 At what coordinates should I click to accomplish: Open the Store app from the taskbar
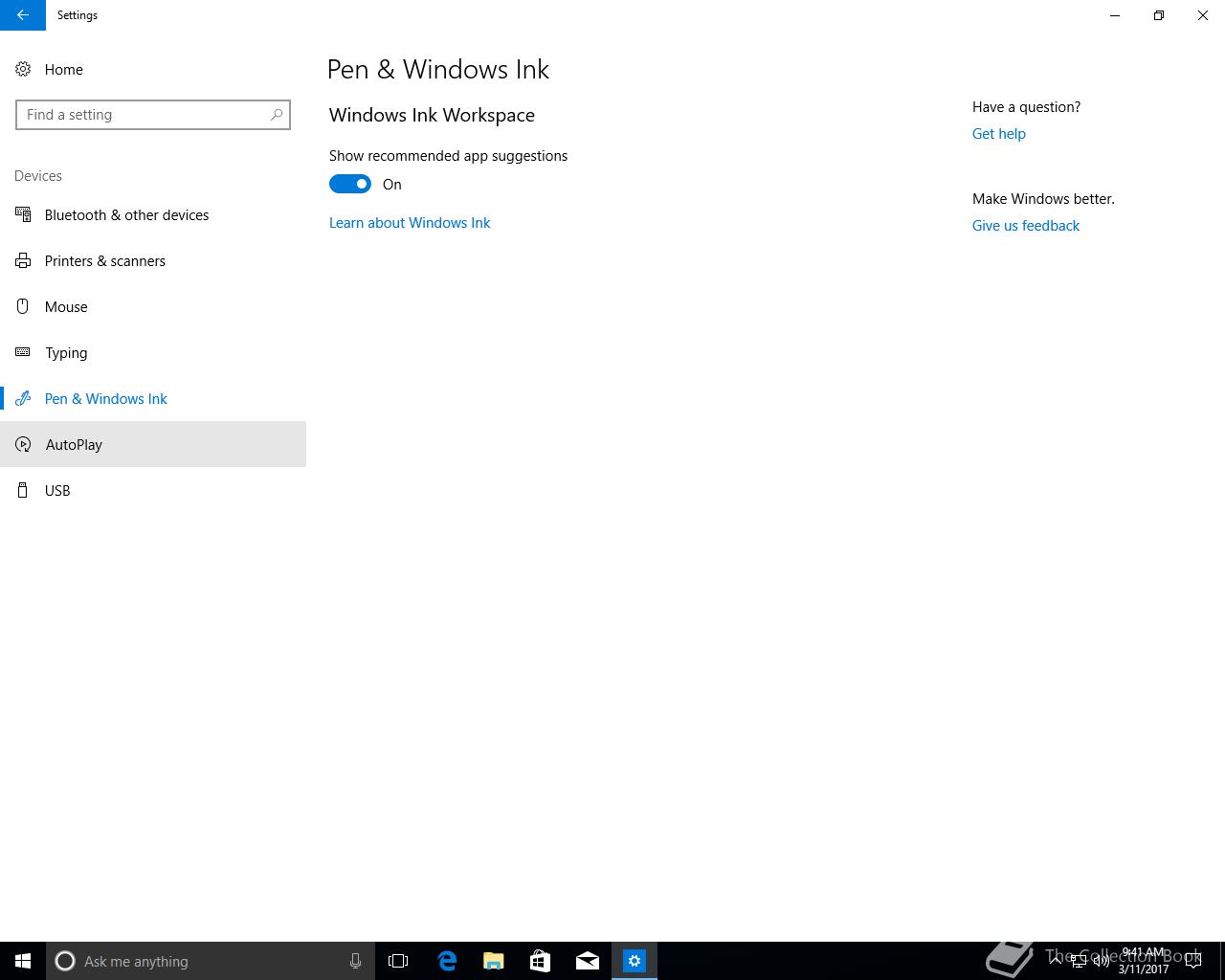point(541,961)
